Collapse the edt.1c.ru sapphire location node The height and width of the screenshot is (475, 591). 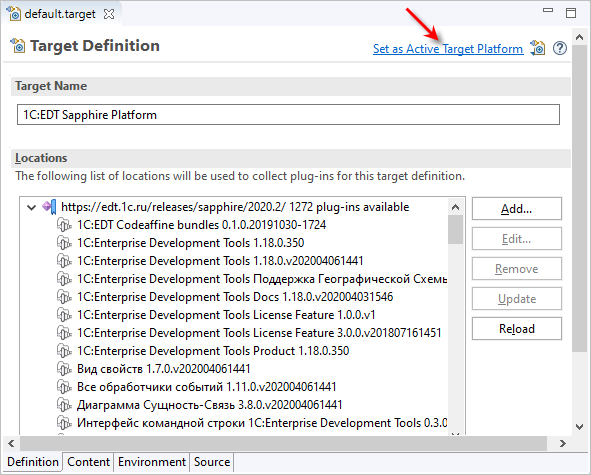pos(32,207)
